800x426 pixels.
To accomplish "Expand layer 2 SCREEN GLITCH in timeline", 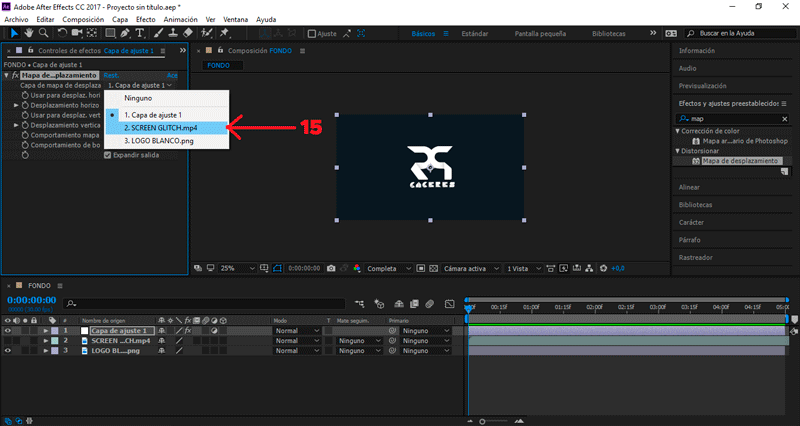I will (46, 341).
